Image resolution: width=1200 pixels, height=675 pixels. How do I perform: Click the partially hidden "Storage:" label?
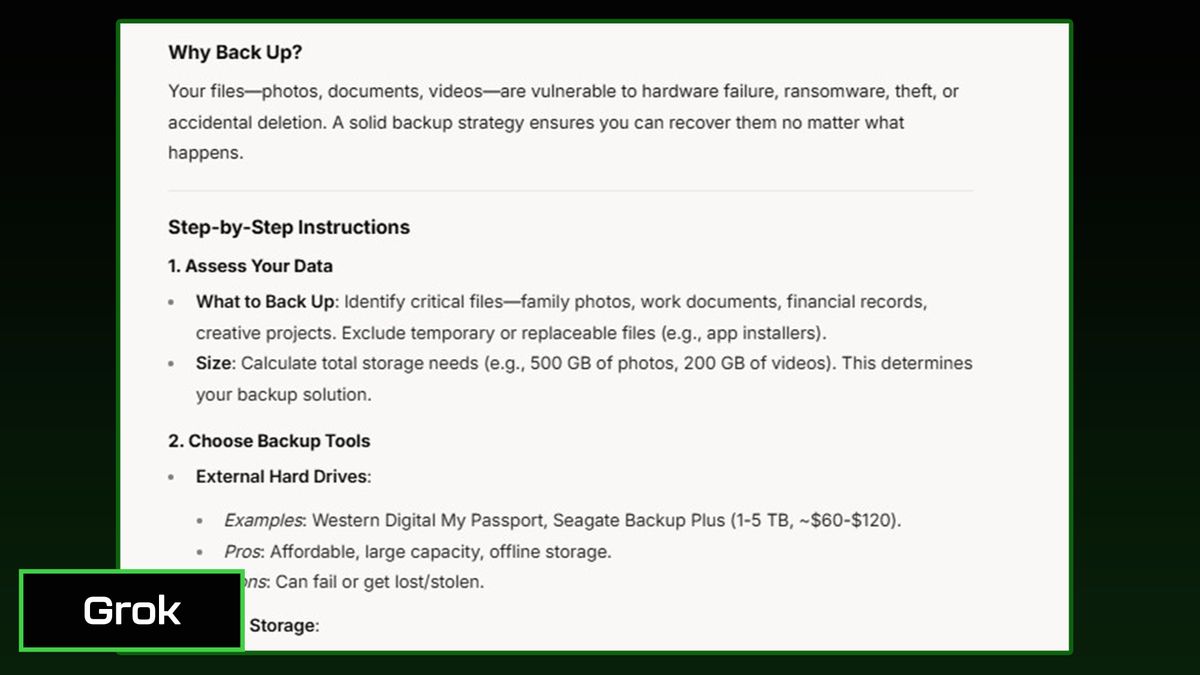(x=283, y=626)
